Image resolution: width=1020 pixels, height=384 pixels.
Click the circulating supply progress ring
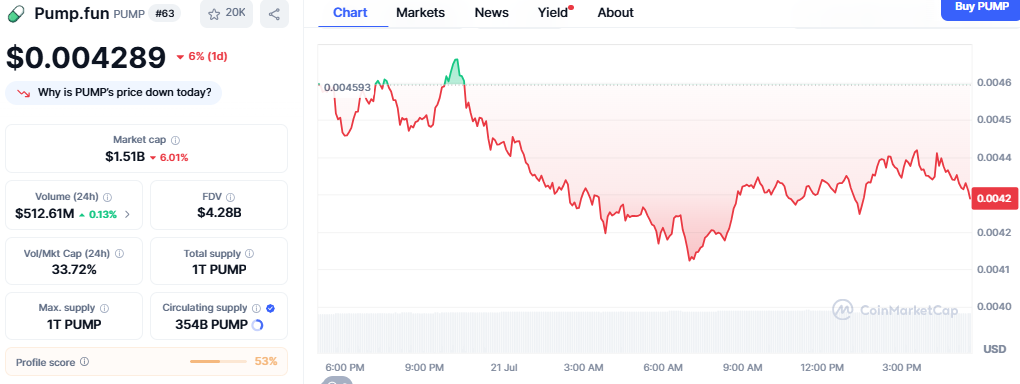coord(257,325)
